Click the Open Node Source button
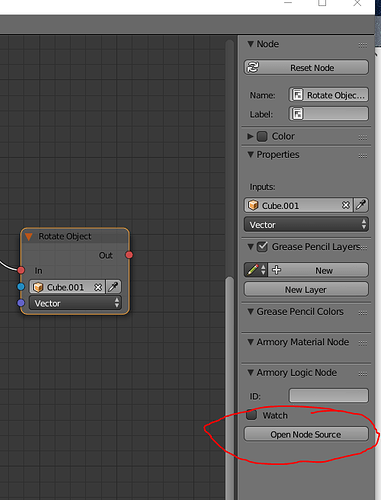Viewport: 381px width, 500px height. [x=306, y=434]
